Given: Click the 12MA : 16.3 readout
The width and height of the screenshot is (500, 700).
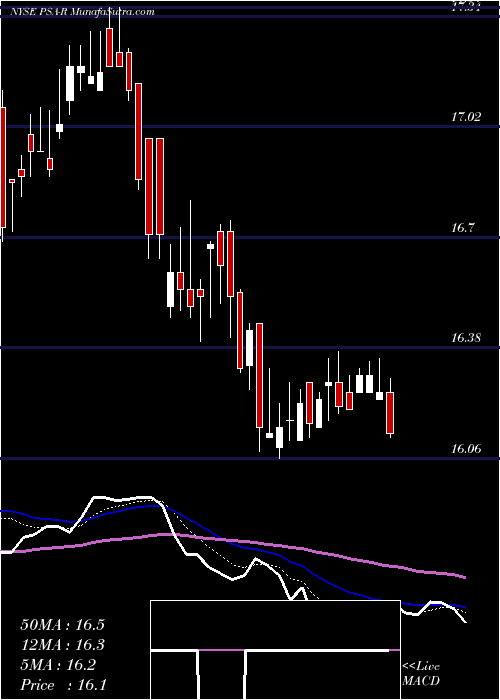Looking at the screenshot, I should tap(62, 645).
